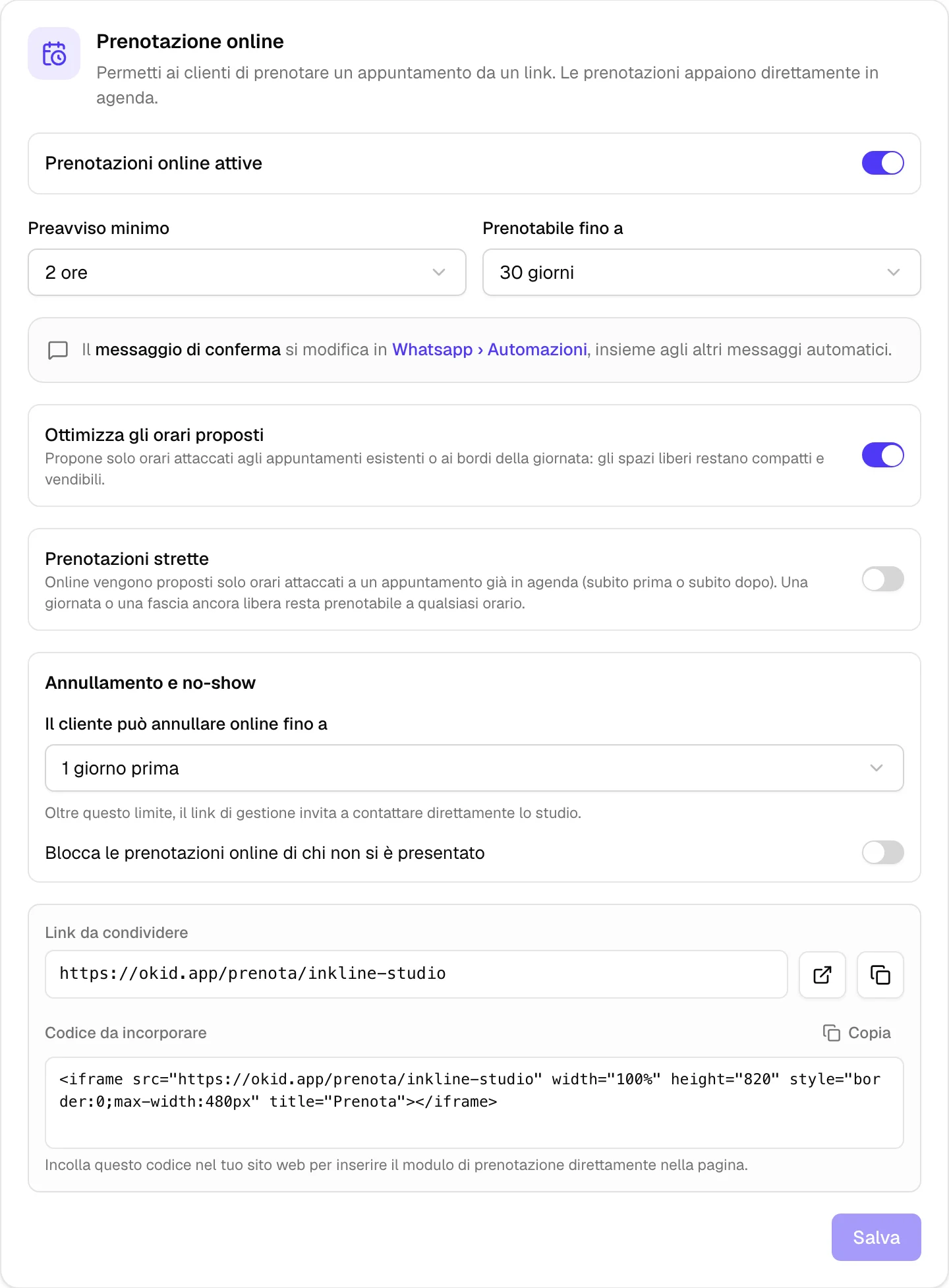
Task: Click Copia text next to embed code
Action: tap(869, 1033)
